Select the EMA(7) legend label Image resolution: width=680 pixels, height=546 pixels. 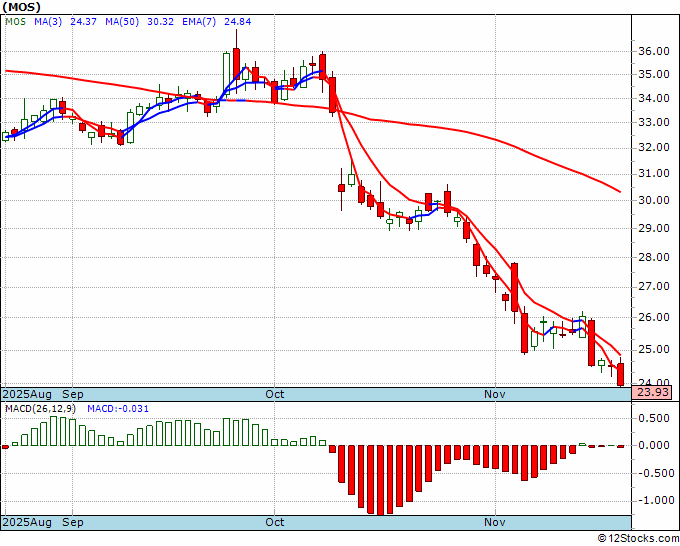click(199, 22)
